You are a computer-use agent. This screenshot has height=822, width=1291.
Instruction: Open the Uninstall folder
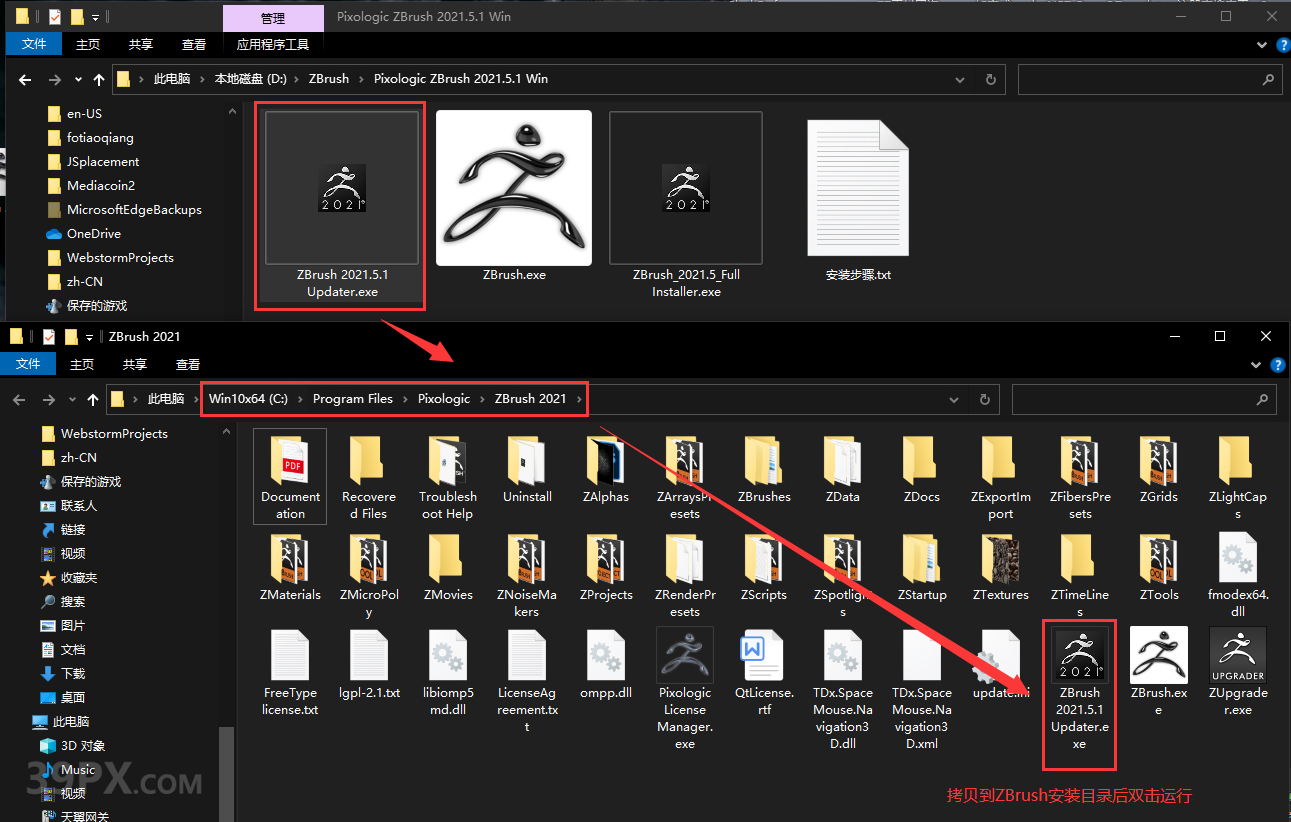click(527, 471)
